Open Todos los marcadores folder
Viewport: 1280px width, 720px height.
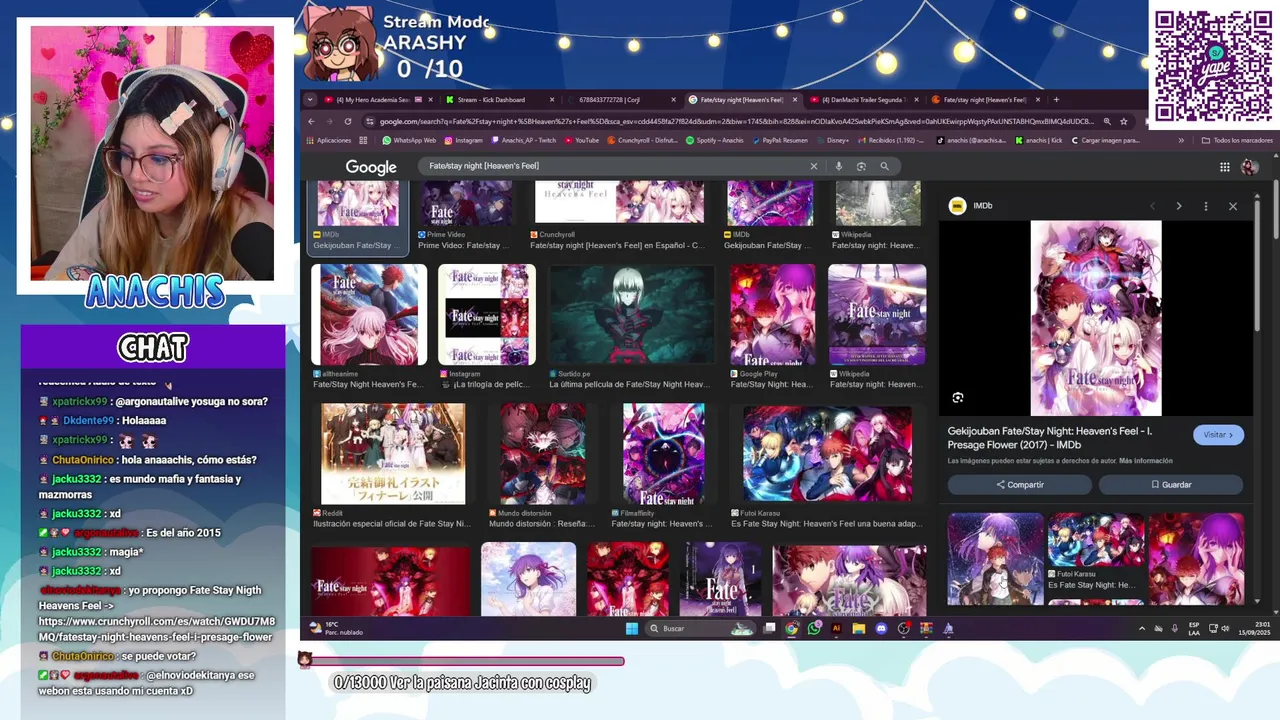tap(1238, 140)
